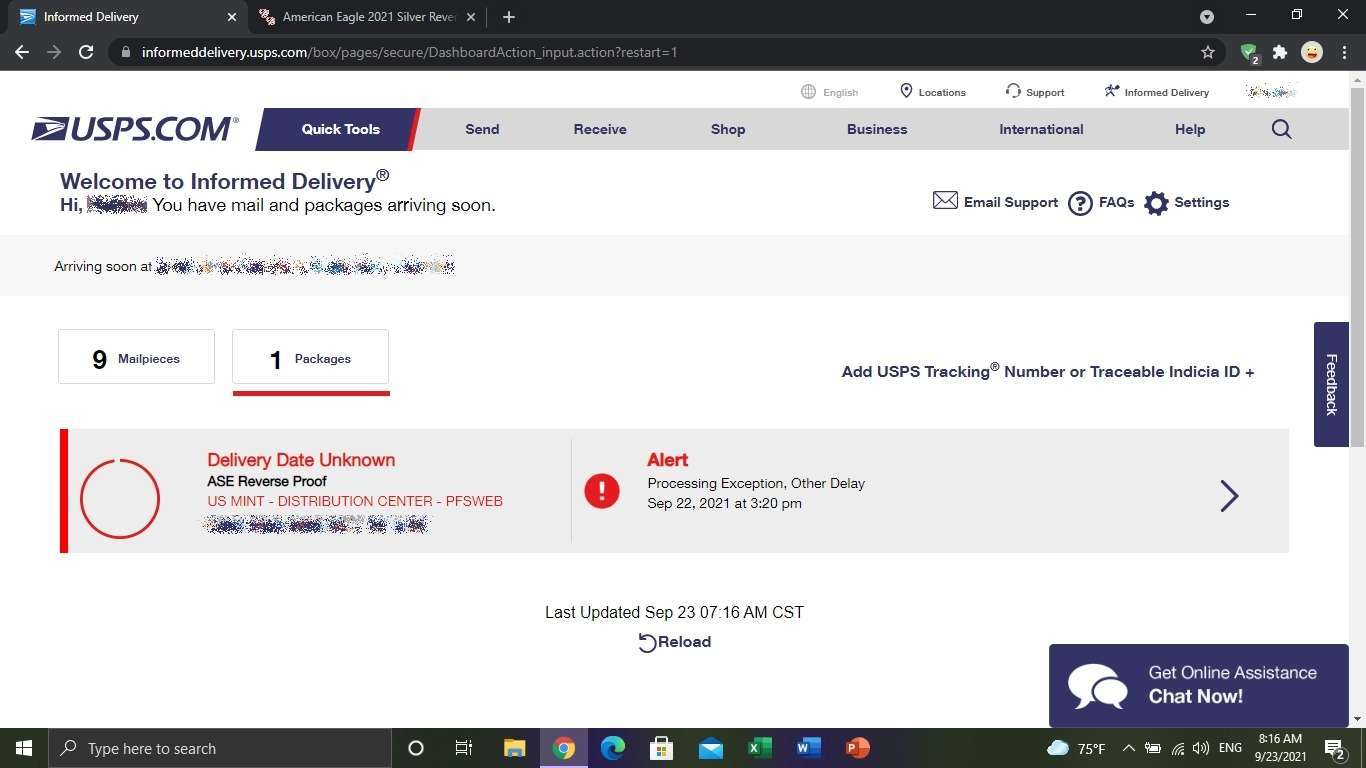Open PowerPoint from the taskbar
Screen dimensions: 1366x768
coord(858,748)
